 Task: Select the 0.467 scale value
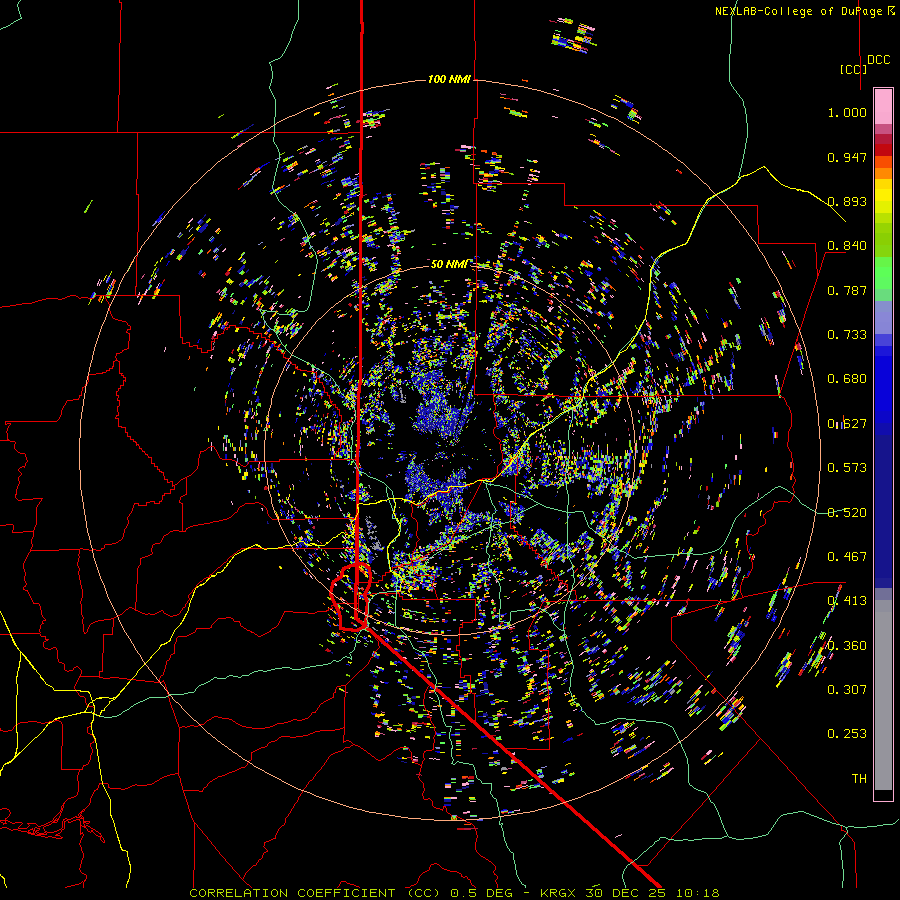click(x=847, y=557)
